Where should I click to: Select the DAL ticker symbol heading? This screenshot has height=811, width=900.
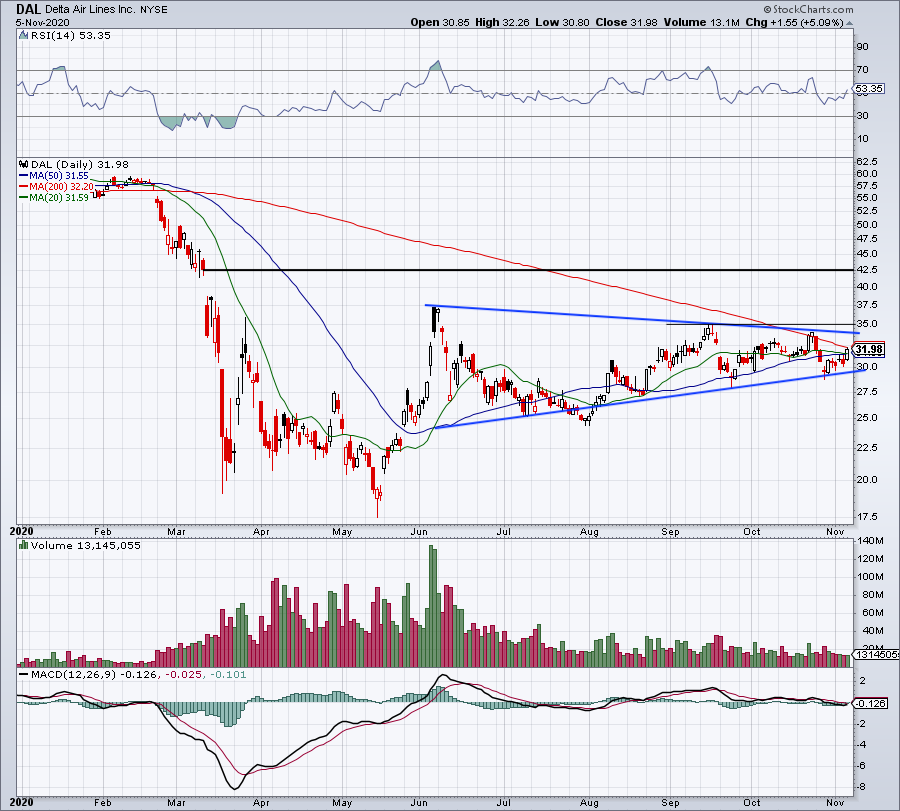pos(28,9)
